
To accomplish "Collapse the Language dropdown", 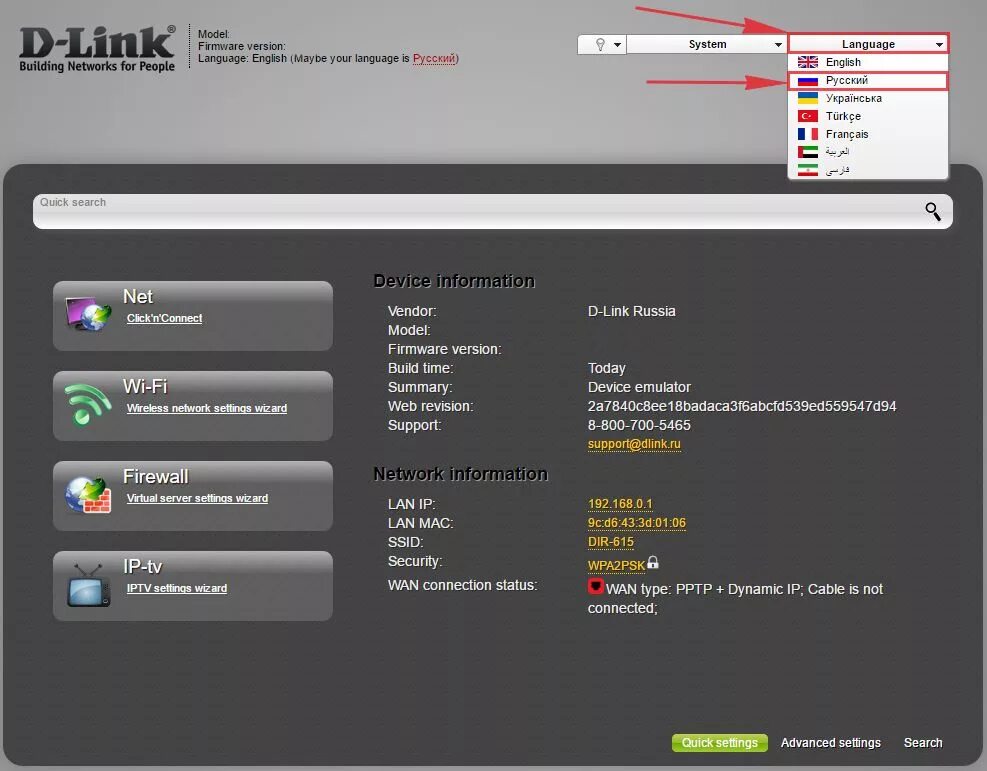I will pos(868,44).
